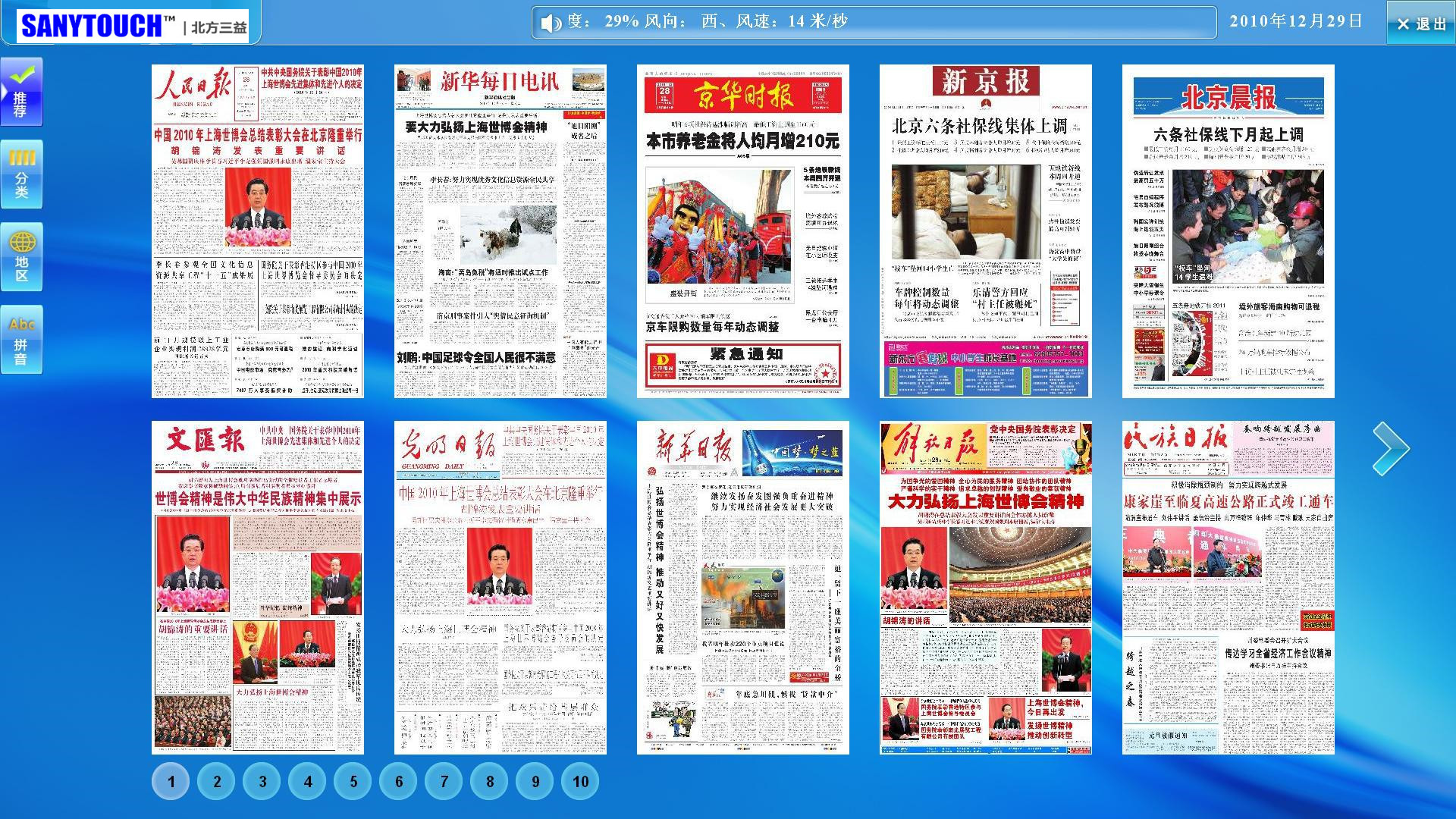The height and width of the screenshot is (819, 1456).
Task: Click the weather ticker text bar
Action: tap(874, 22)
